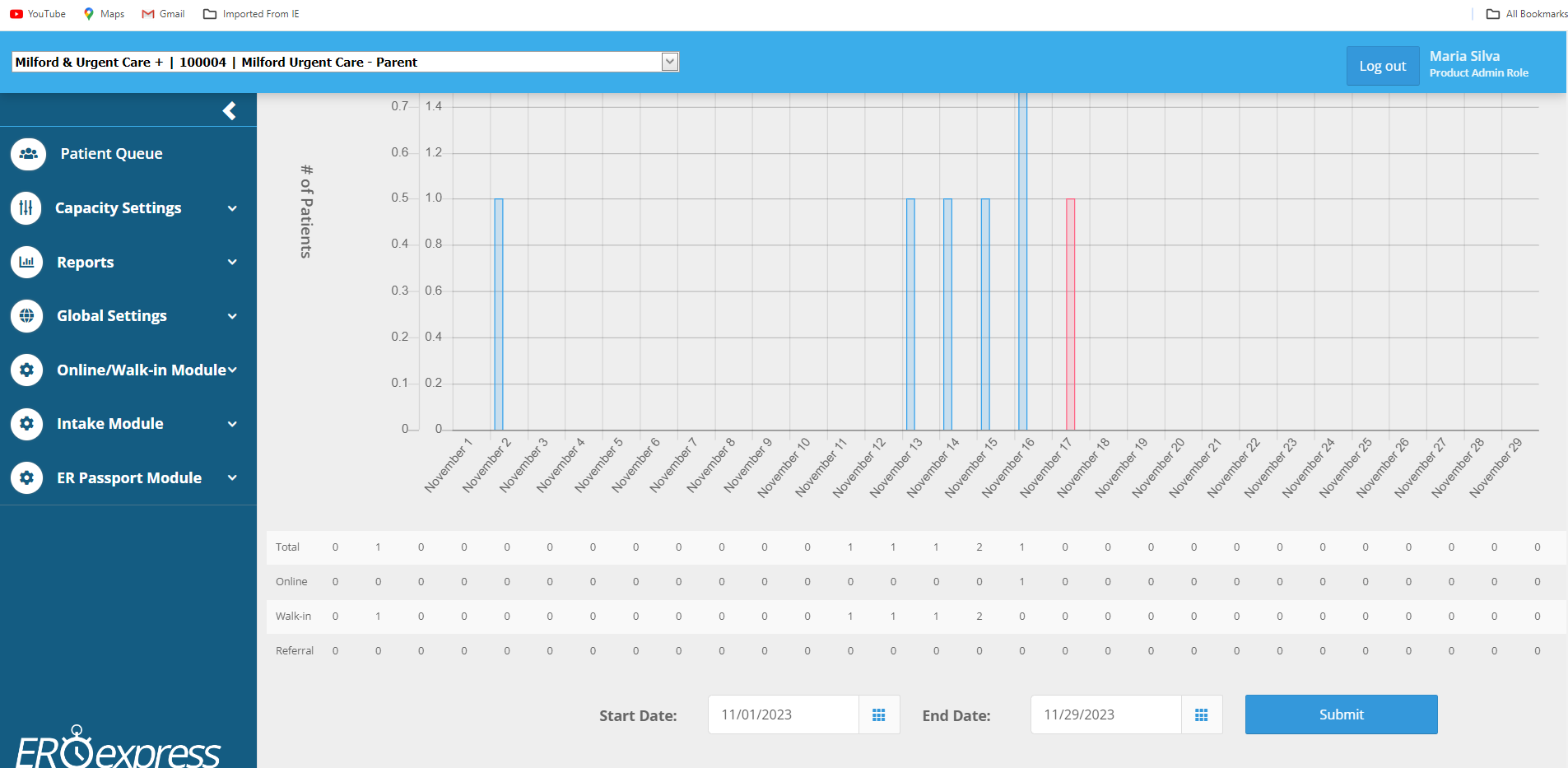
Task: Expand the Capacity Settings chevron
Action: coord(232,208)
